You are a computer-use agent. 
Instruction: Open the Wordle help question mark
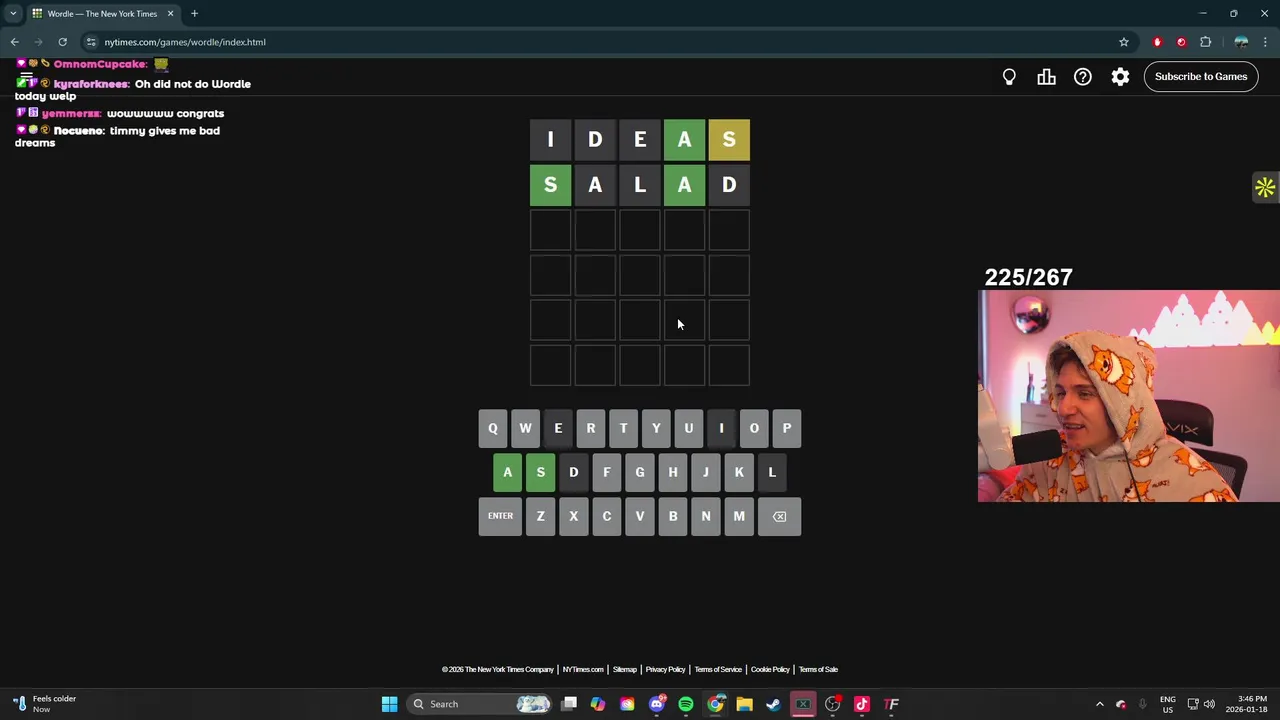pyautogui.click(x=1083, y=77)
